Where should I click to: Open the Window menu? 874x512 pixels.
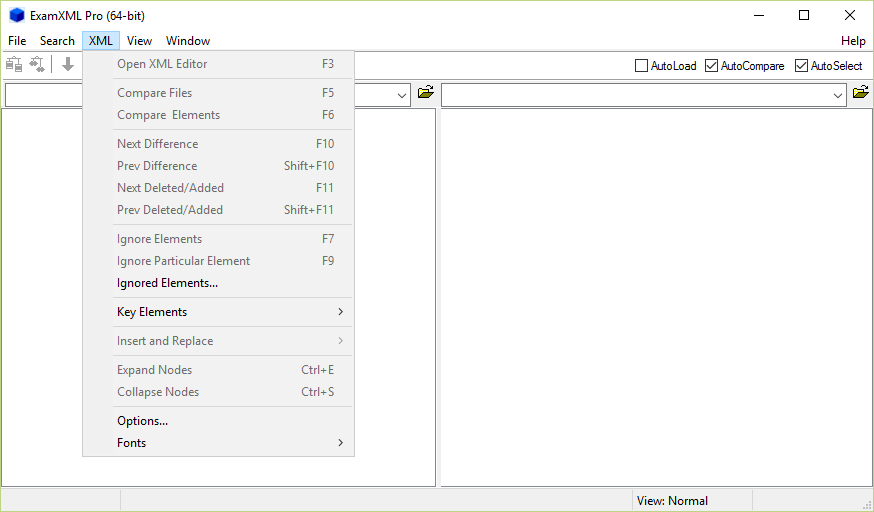point(188,41)
